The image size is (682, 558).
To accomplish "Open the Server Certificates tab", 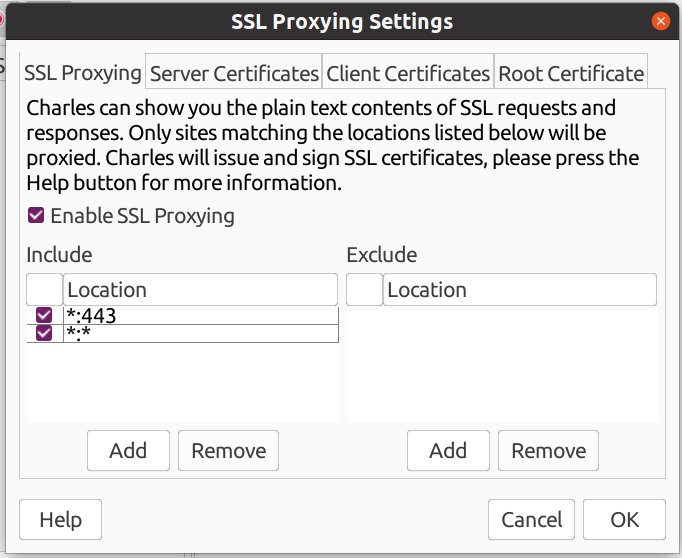I will point(234,73).
